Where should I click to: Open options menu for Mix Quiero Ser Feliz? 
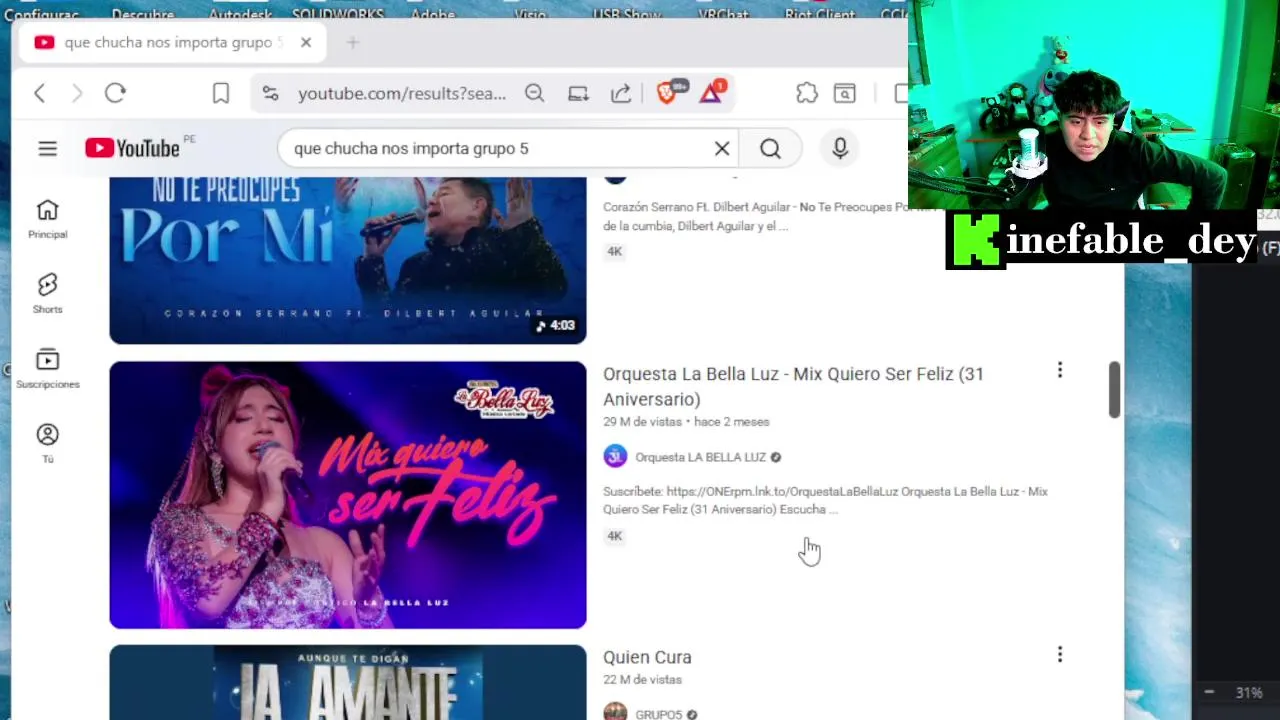click(x=1060, y=371)
